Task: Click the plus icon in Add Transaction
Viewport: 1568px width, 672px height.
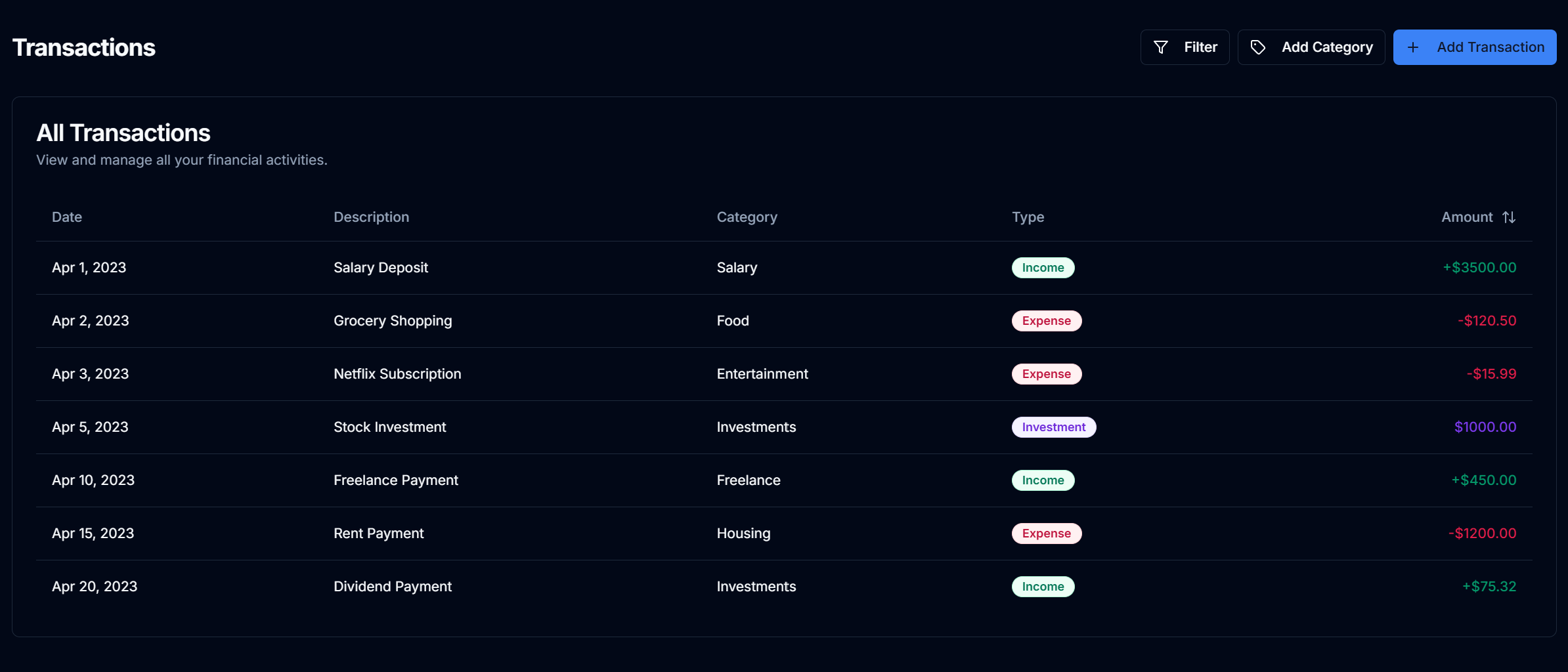Action: pyautogui.click(x=1413, y=47)
